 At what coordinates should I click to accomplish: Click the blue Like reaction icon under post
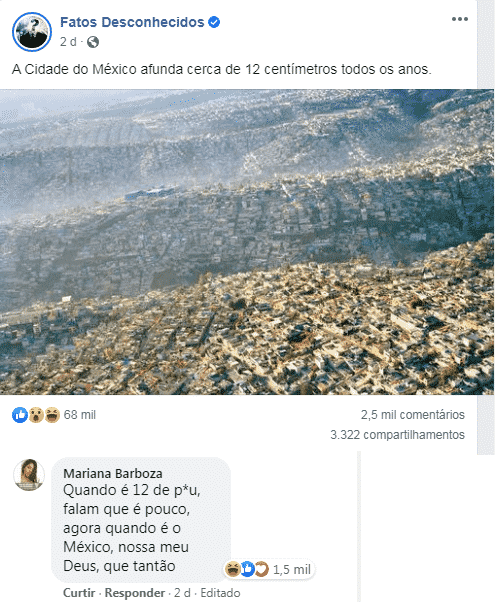point(20,415)
